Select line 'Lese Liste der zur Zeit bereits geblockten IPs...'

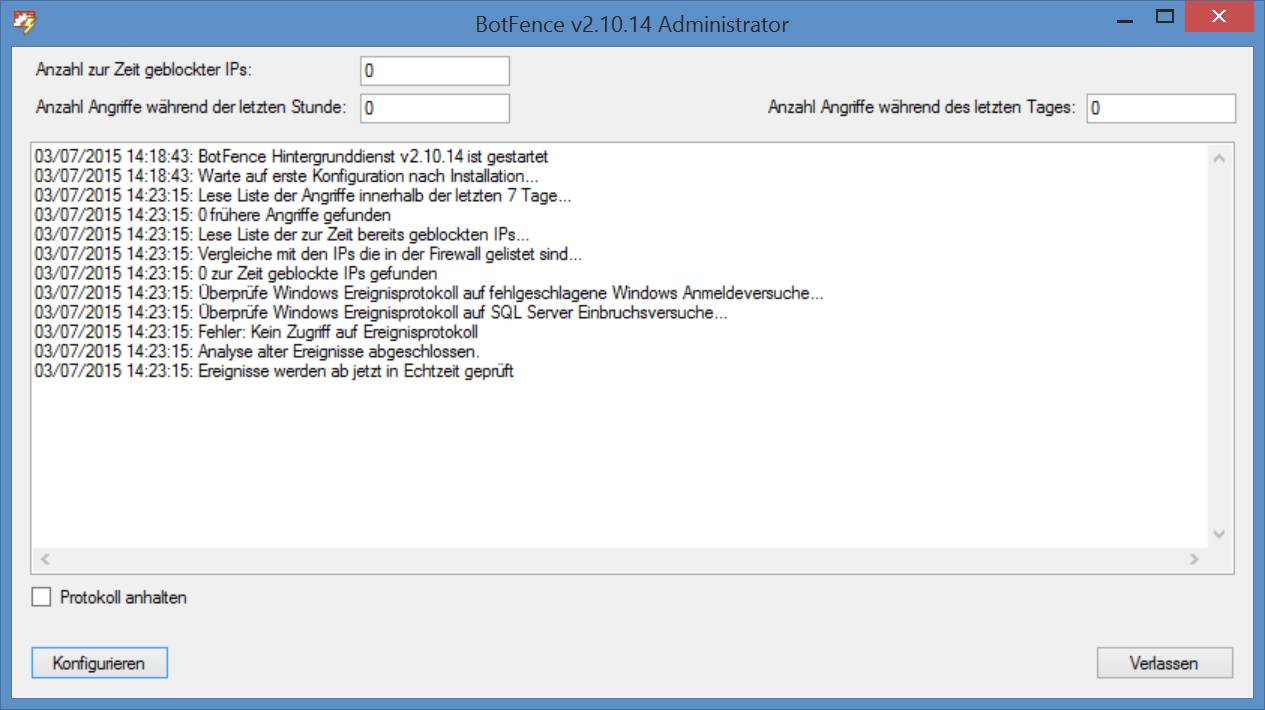click(282, 235)
